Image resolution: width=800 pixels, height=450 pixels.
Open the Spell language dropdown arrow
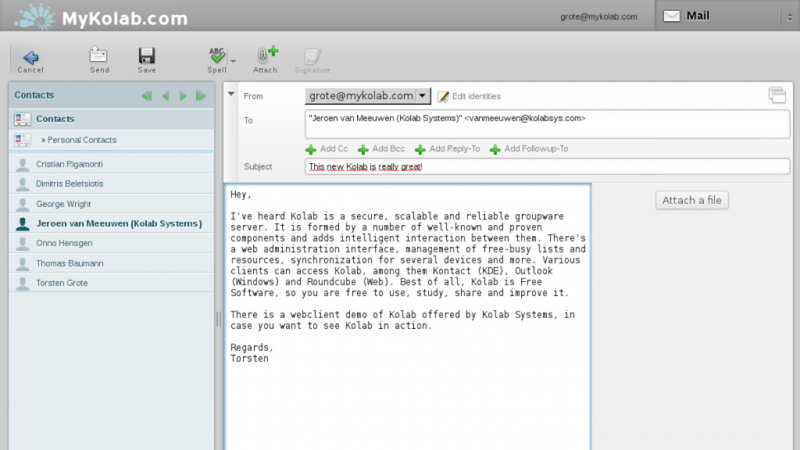(x=233, y=61)
